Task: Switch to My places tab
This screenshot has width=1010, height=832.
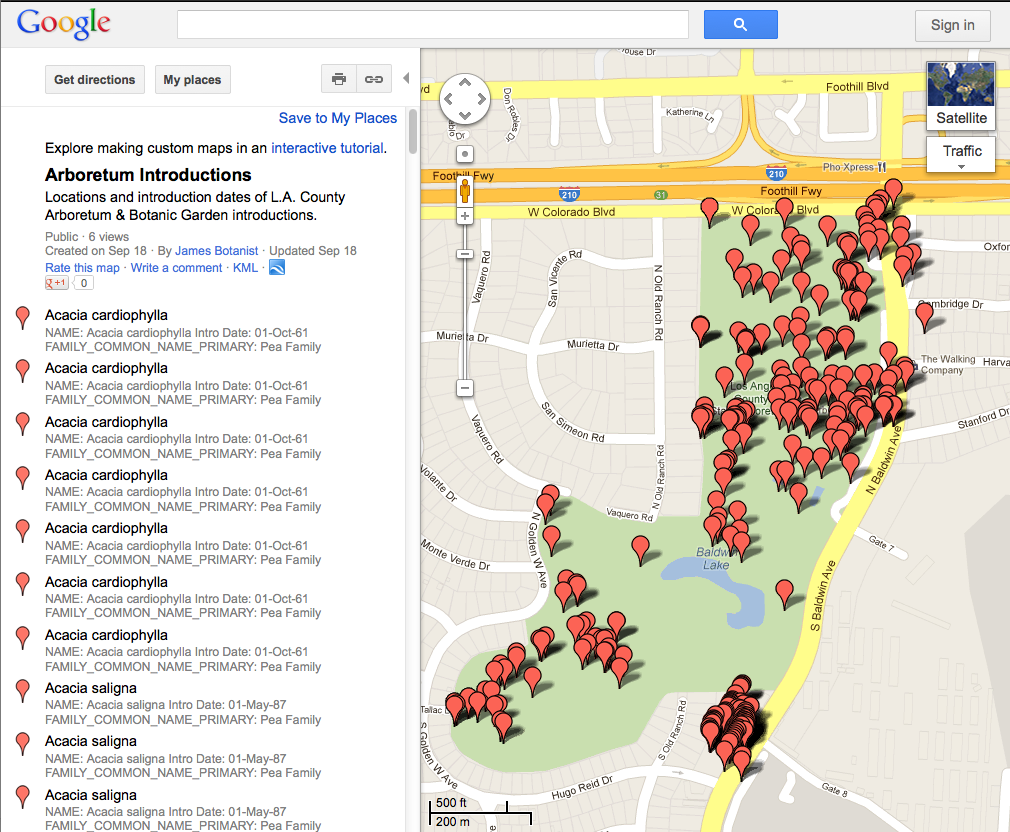Action: point(192,80)
